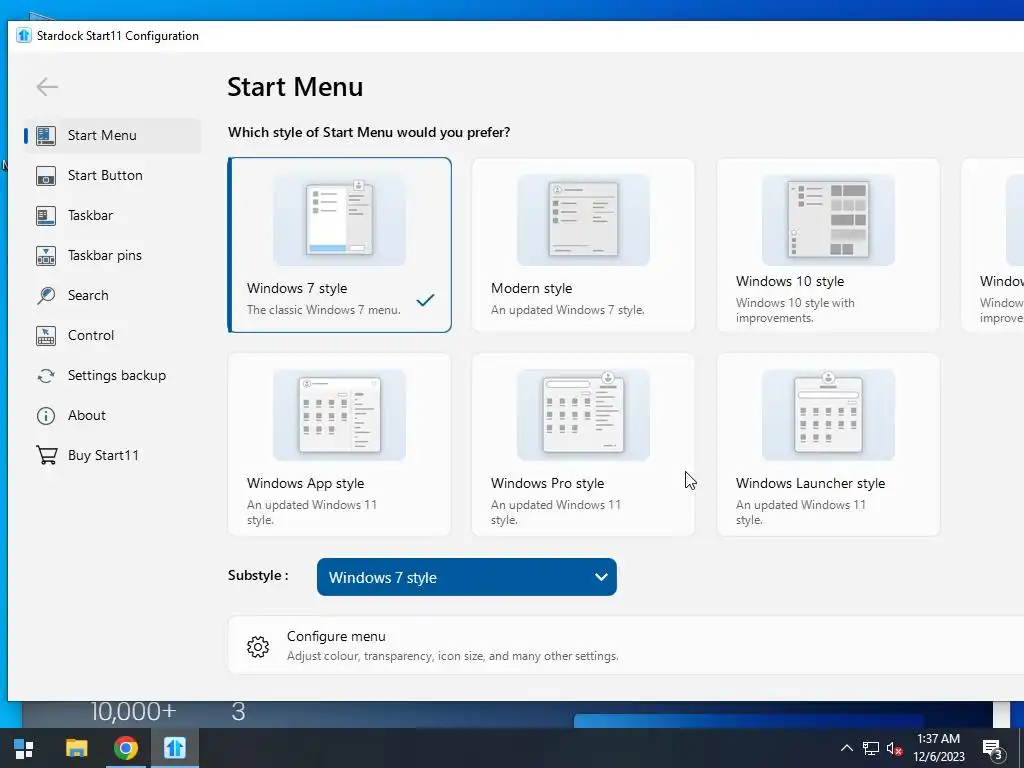
Task: Click the Search magnifier sidebar icon
Action: pyautogui.click(x=46, y=295)
